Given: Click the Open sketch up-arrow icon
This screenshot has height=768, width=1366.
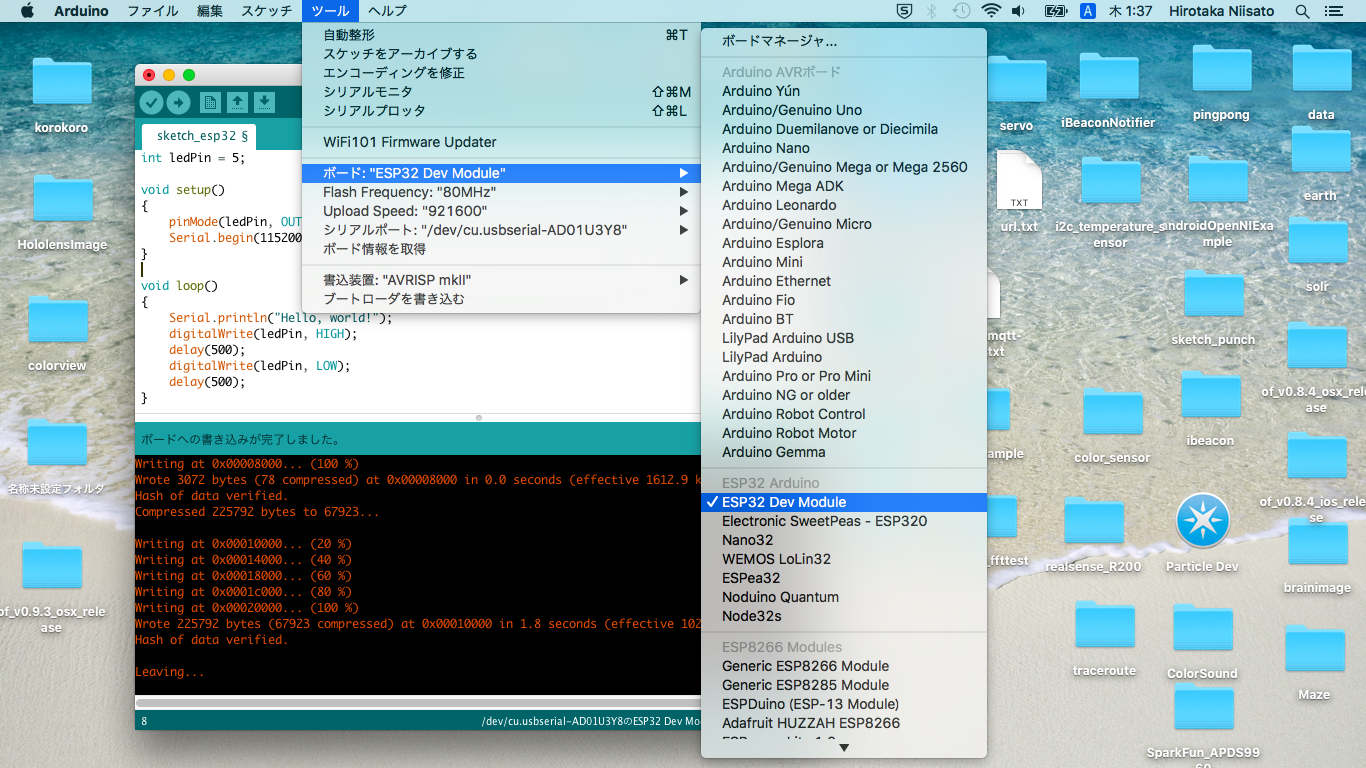Looking at the screenshot, I should 237,102.
